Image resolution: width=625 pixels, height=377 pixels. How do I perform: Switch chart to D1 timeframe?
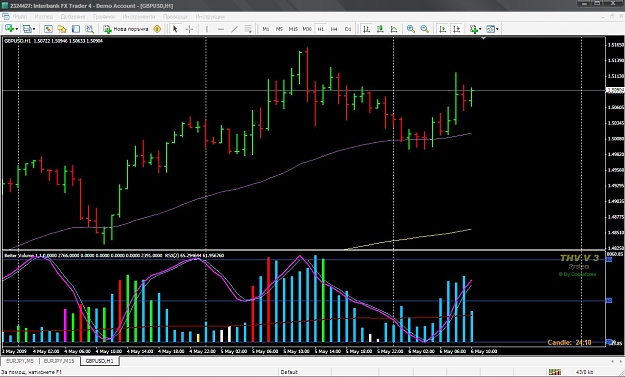point(348,29)
